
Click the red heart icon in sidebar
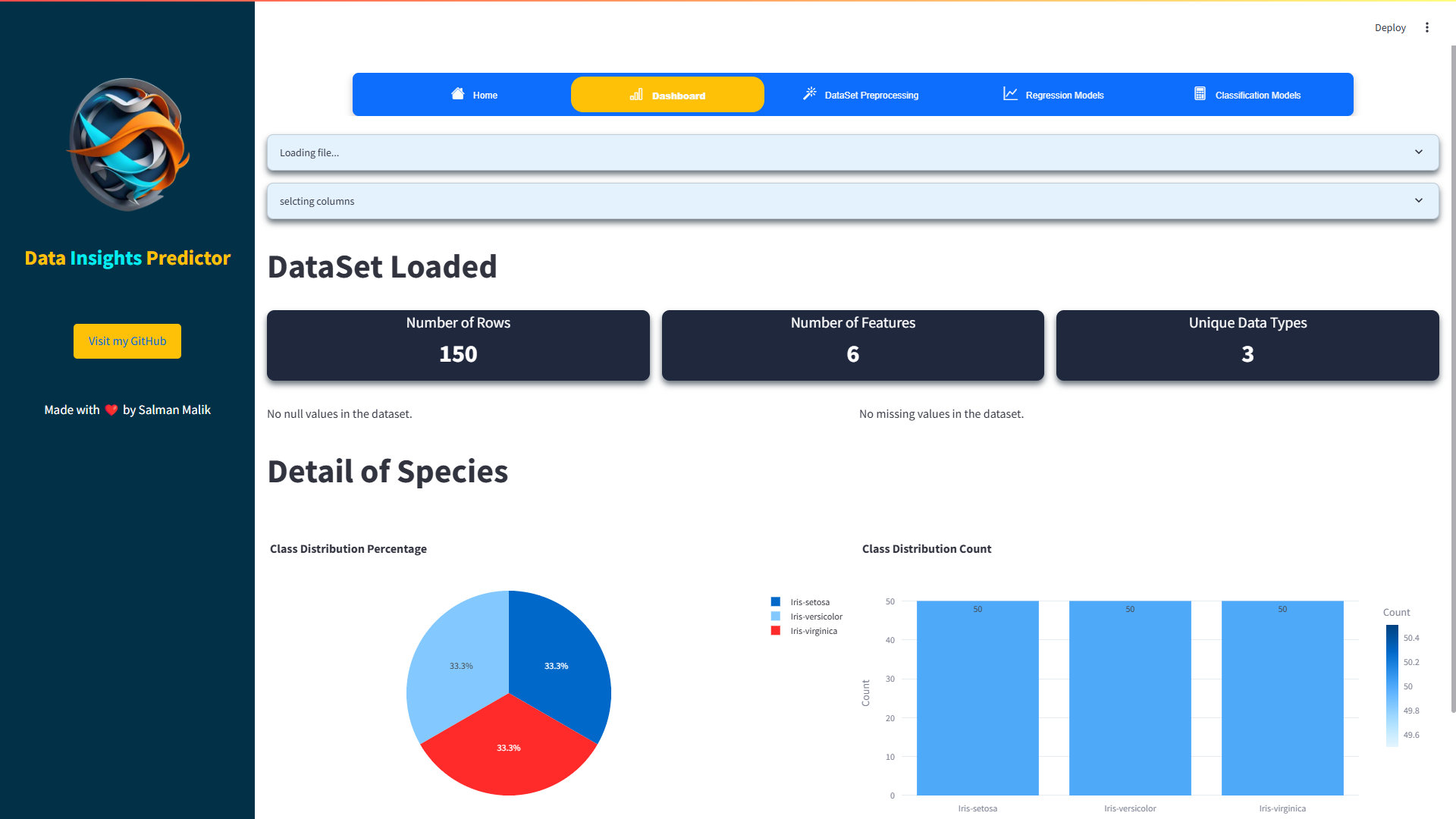click(111, 410)
